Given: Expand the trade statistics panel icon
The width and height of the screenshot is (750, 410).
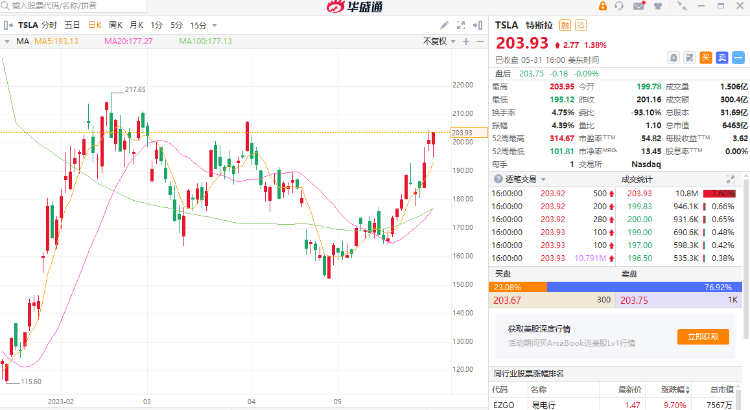Looking at the screenshot, I should pyautogui.click(x=730, y=179).
